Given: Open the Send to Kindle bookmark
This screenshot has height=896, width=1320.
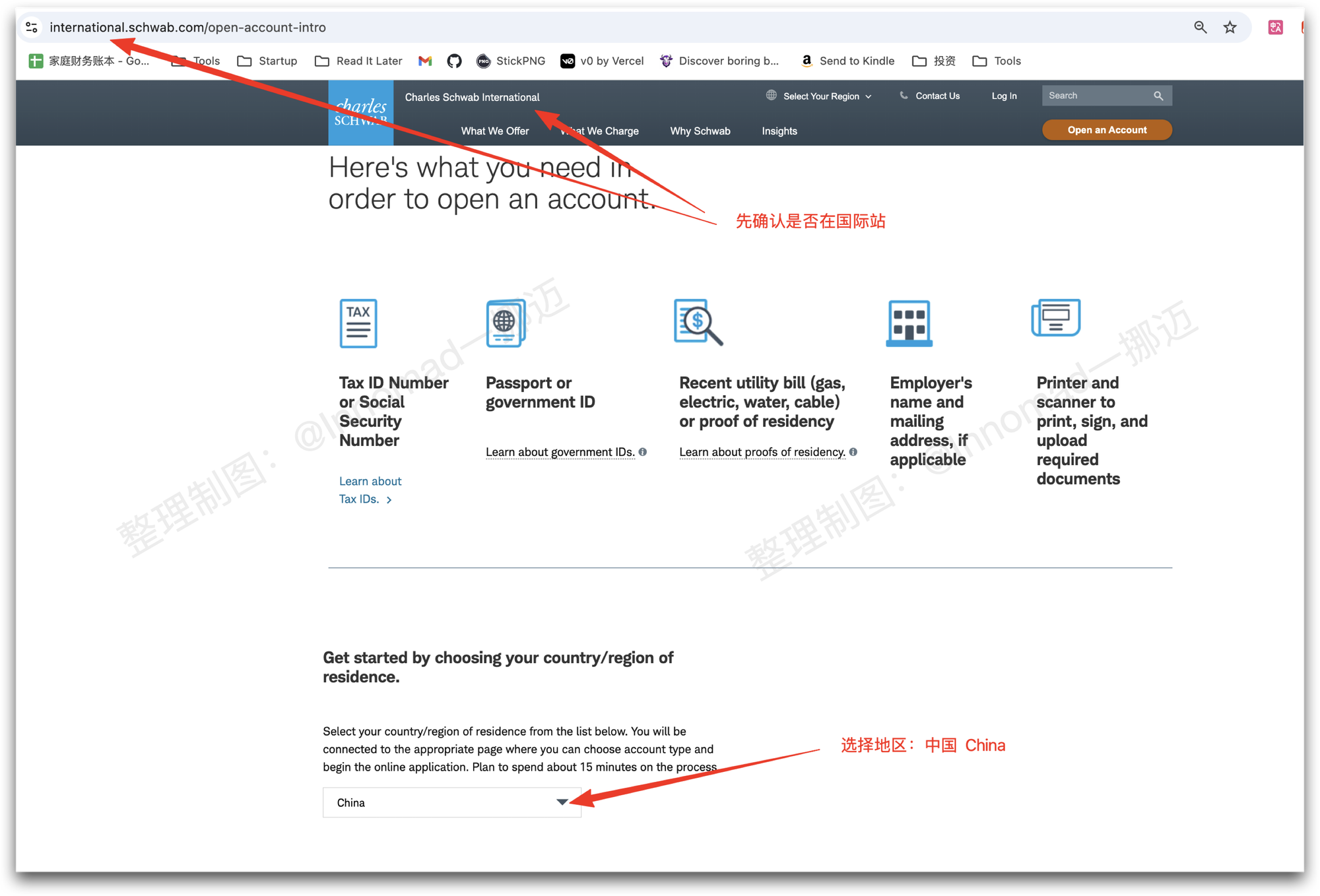Looking at the screenshot, I should [x=847, y=61].
